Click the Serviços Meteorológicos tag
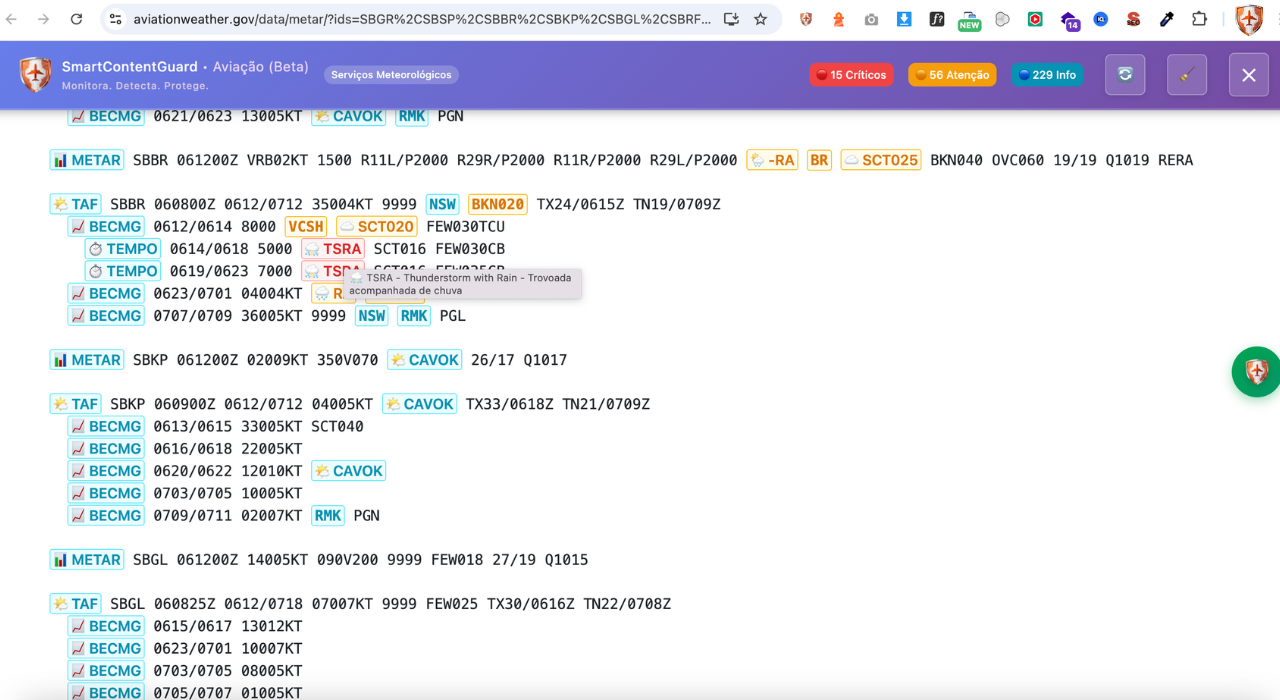Viewport: 1280px width, 700px height. tap(391, 75)
